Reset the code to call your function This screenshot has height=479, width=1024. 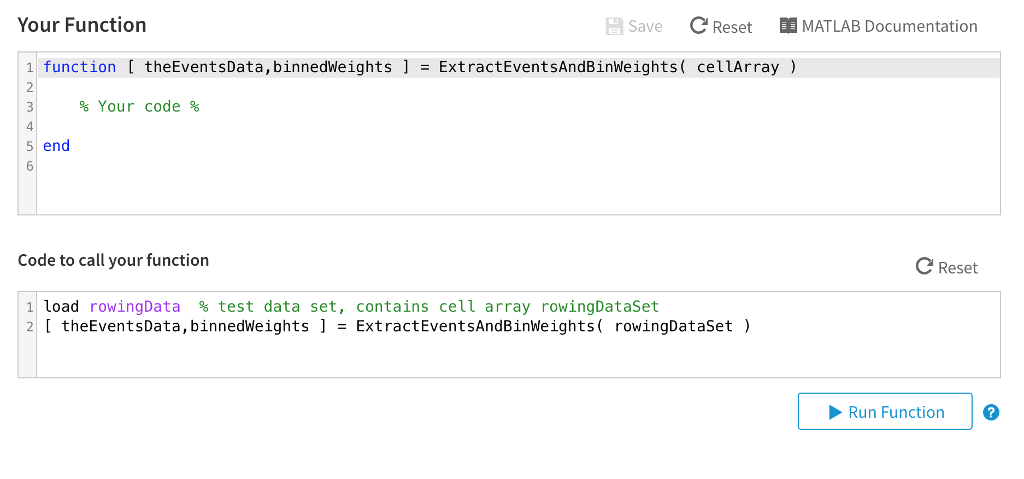947,267
